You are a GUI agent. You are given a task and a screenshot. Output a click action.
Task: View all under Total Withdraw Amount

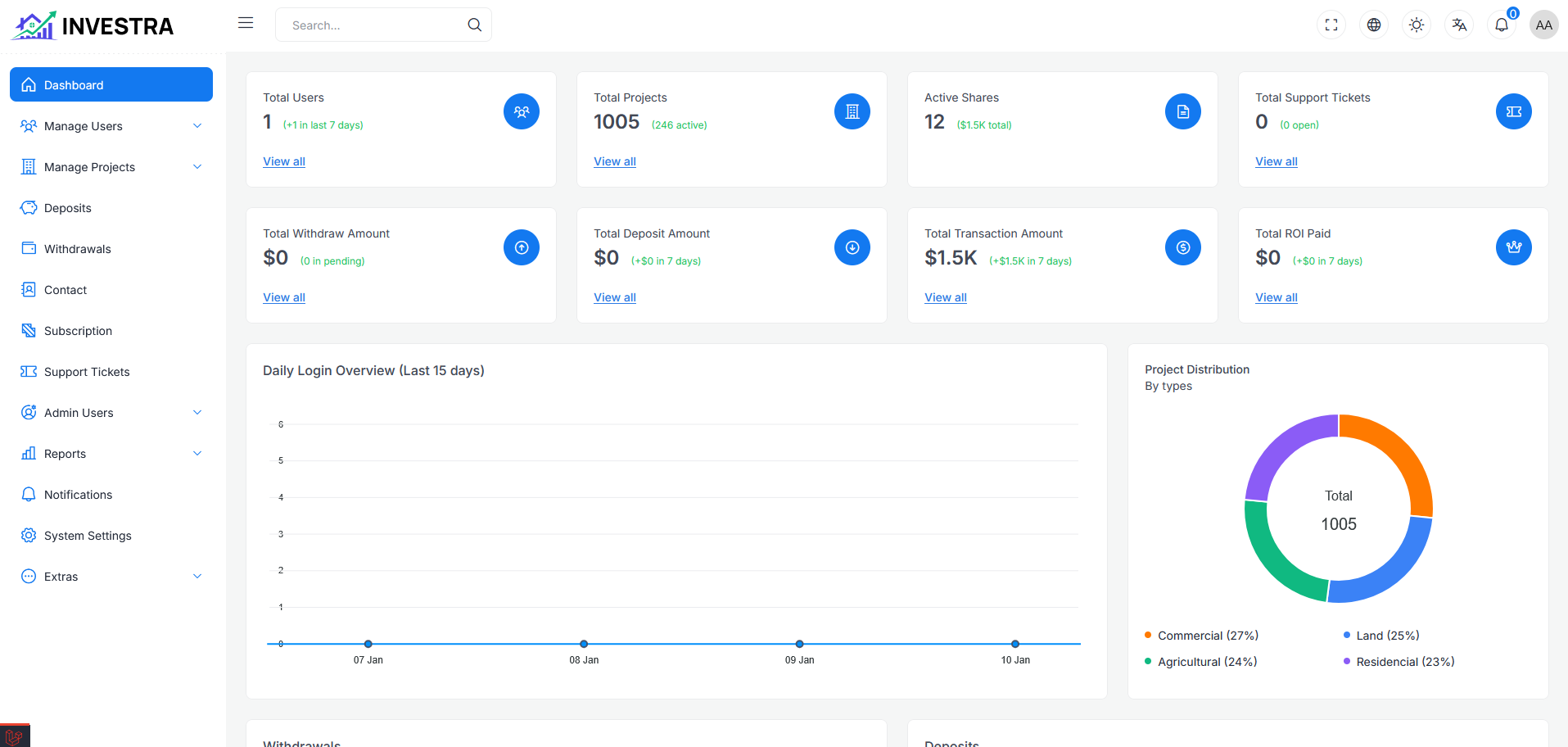click(284, 297)
